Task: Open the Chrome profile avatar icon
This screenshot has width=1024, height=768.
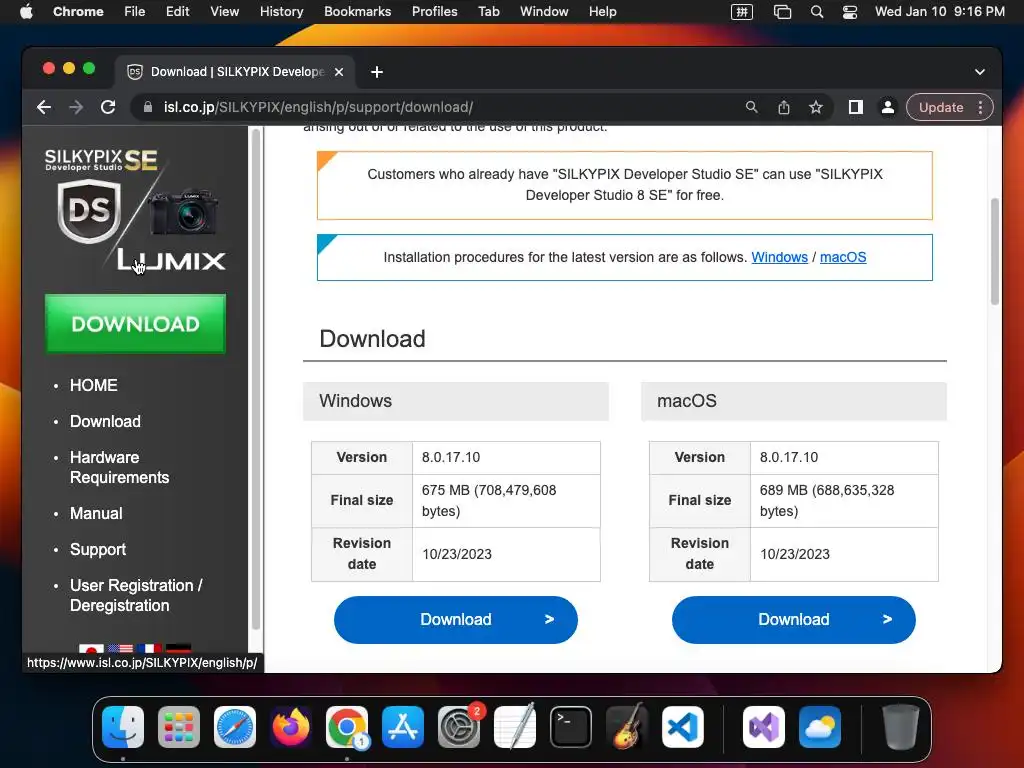Action: point(888,107)
